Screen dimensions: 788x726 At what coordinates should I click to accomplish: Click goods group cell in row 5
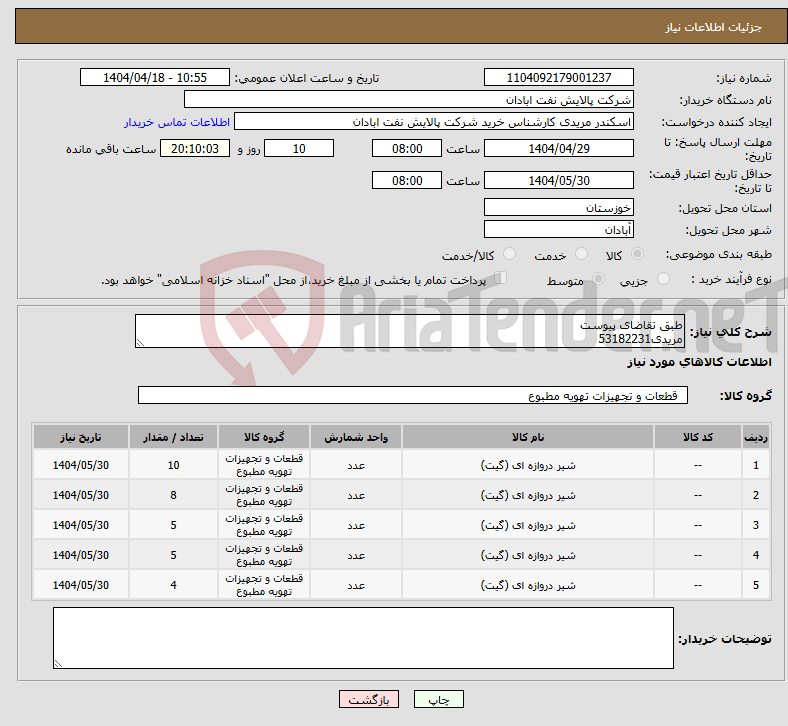pyautogui.click(x=264, y=585)
